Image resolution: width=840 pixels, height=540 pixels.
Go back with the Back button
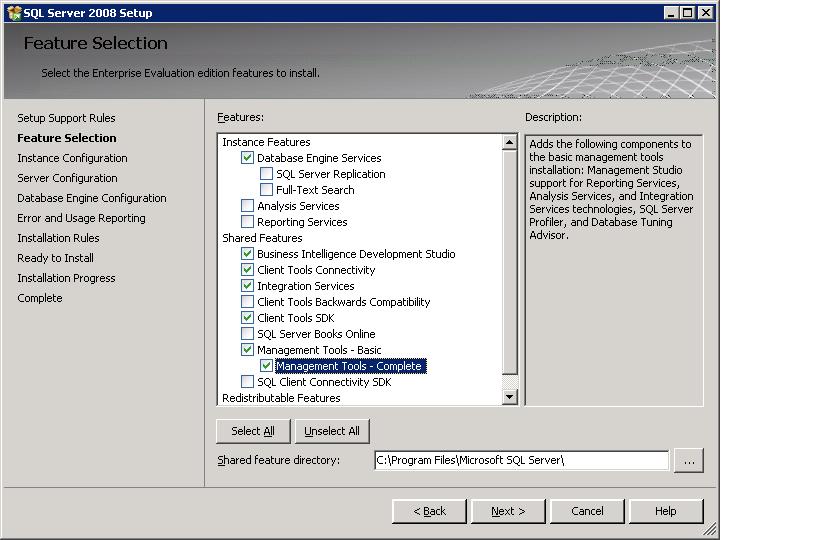pyautogui.click(x=430, y=511)
